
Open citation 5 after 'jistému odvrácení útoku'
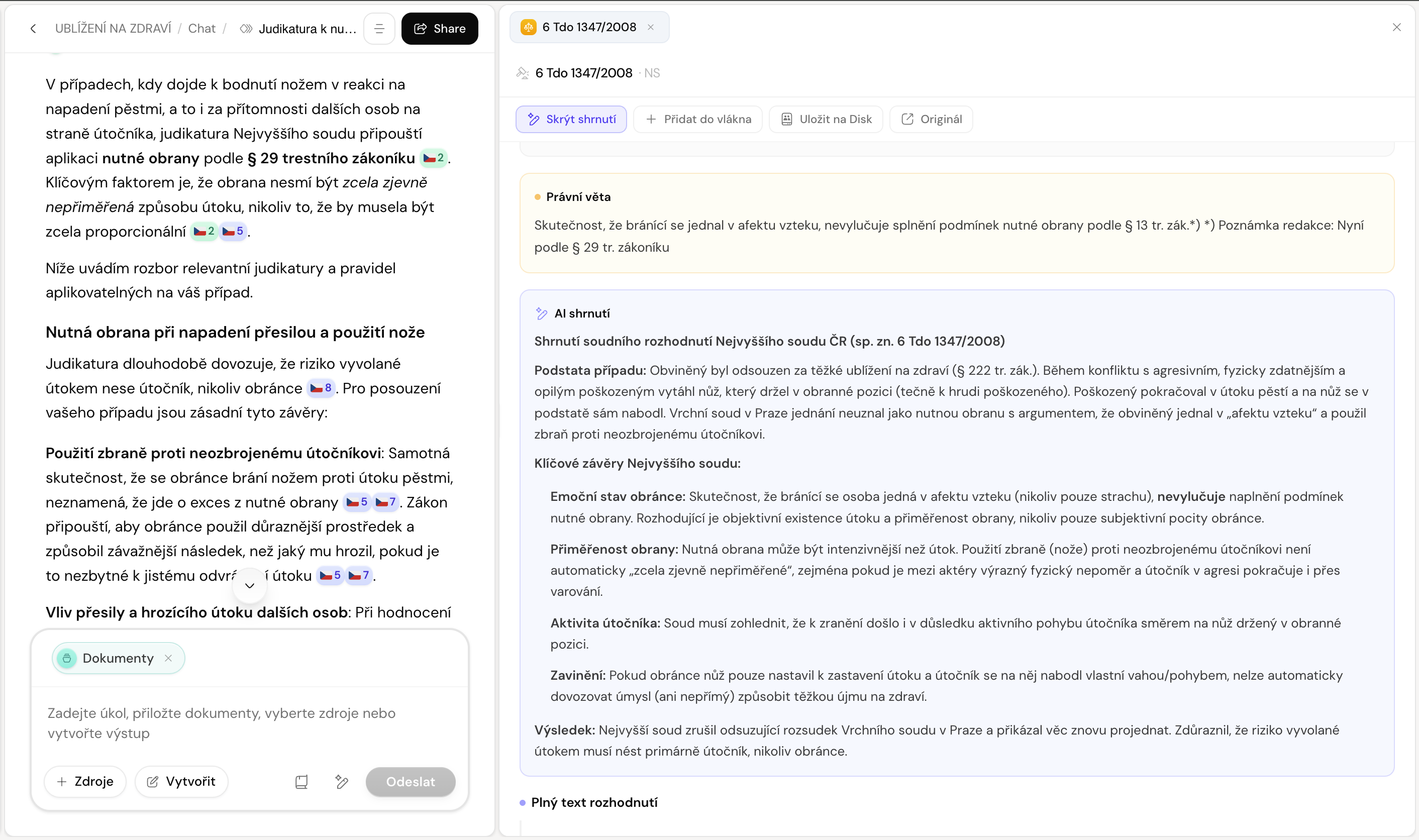tap(331, 576)
